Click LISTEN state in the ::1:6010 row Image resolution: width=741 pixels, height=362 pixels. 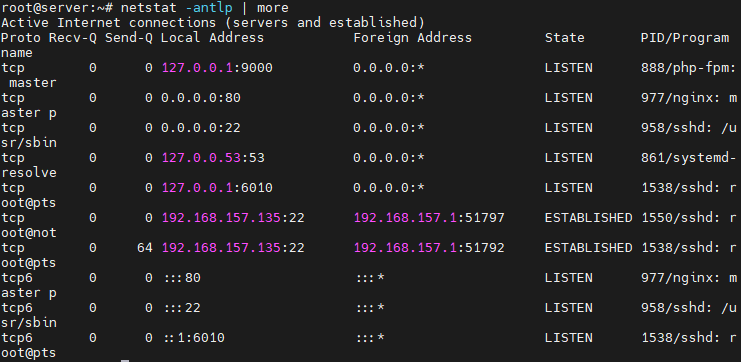tap(569, 338)
